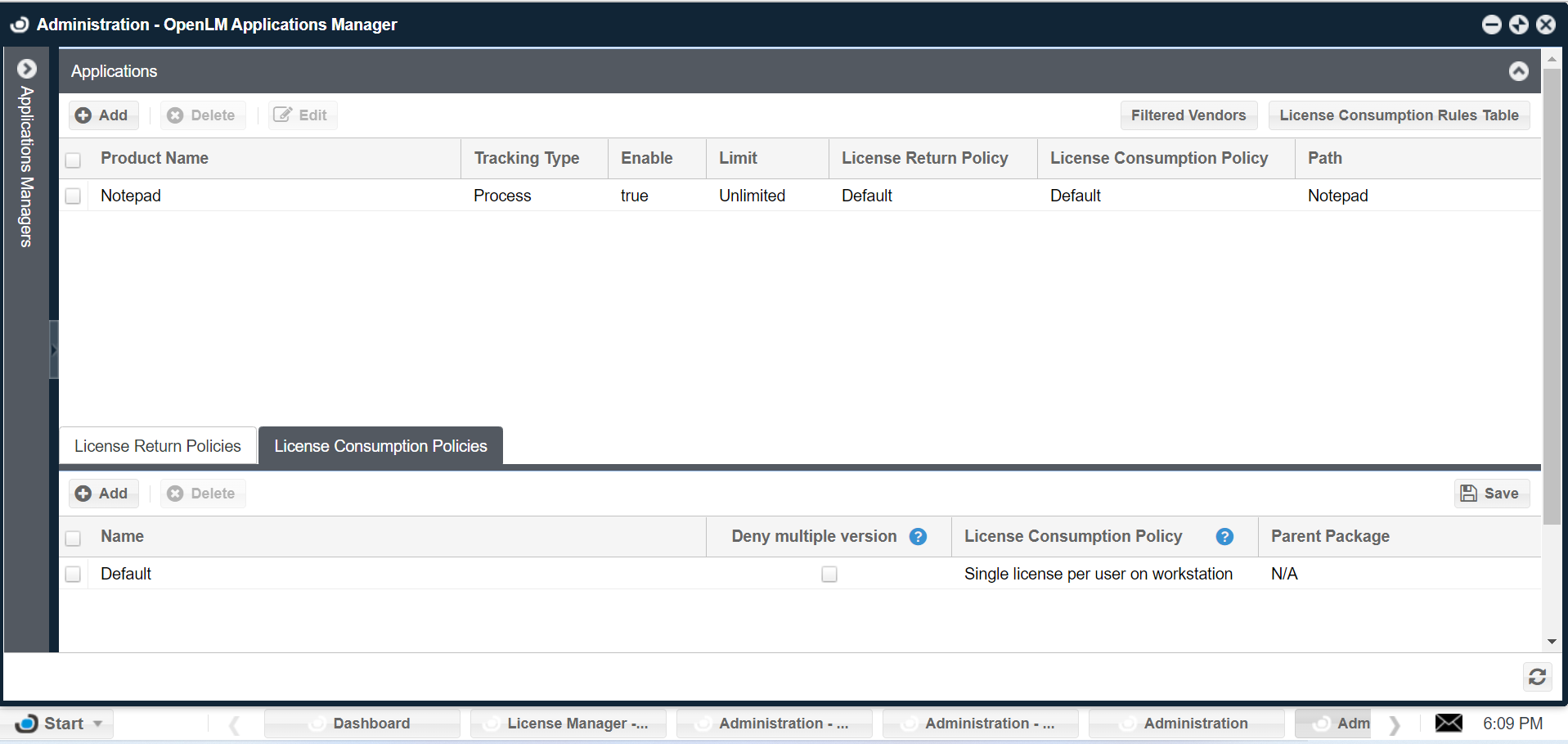Select the Default policy row checkbox

74,575
